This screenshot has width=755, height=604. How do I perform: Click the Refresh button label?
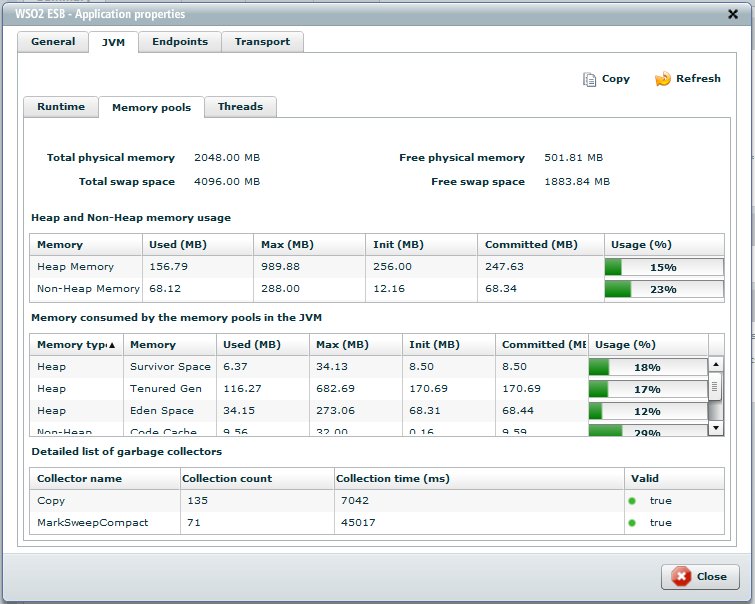pyautogui.click(x=698, y=79)
